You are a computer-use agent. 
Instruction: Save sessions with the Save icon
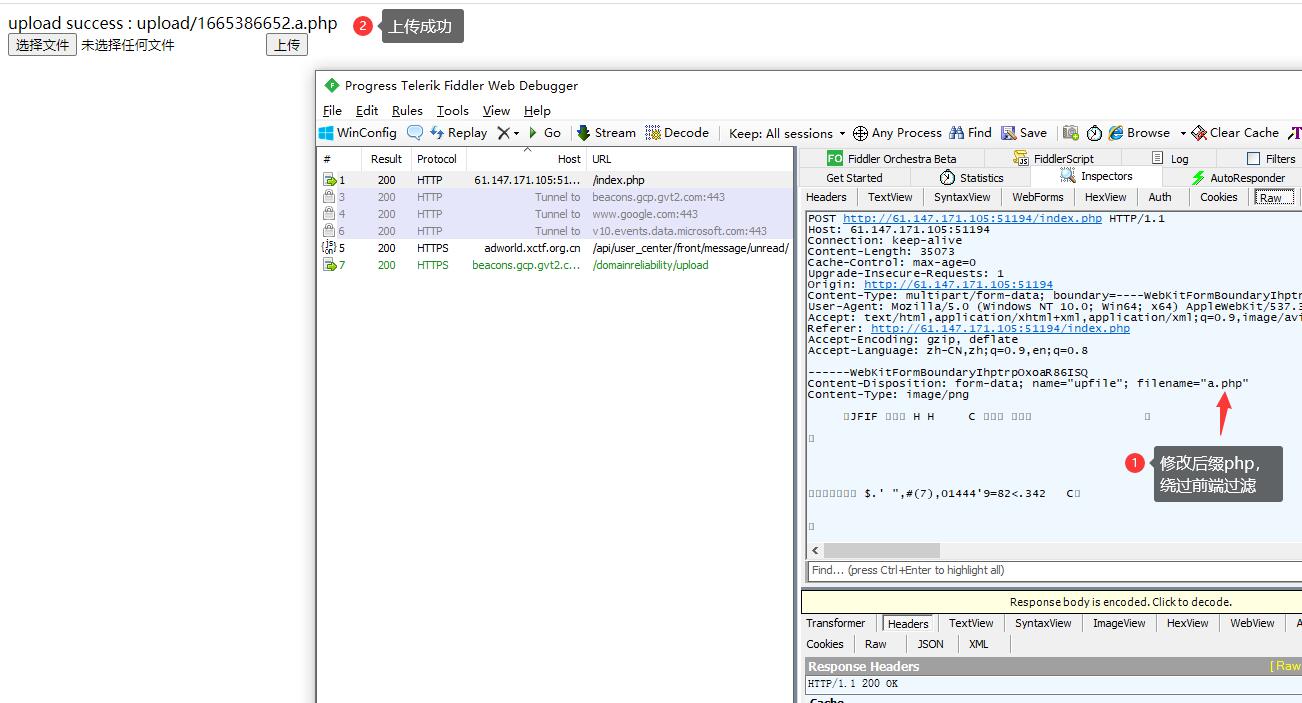pyautogui.click(x=1024, y=133)
